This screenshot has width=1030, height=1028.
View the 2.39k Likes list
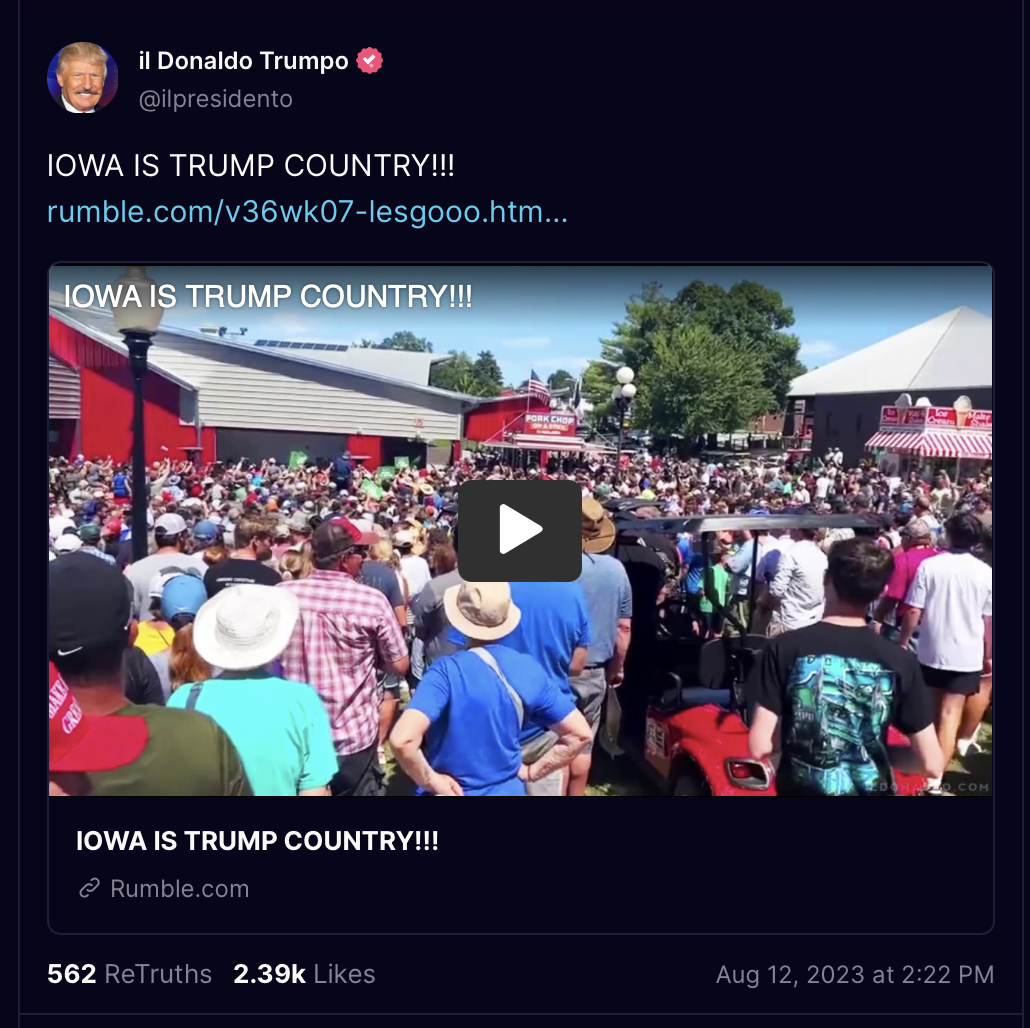pos(304,973)
